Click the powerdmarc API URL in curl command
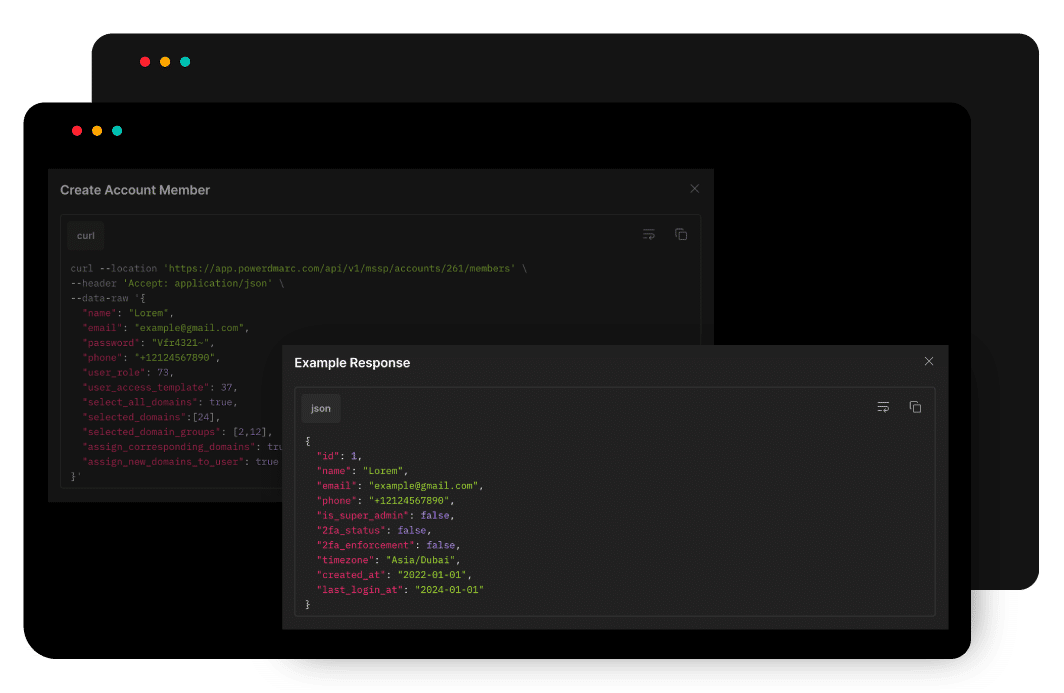 (x=339, y=269)
